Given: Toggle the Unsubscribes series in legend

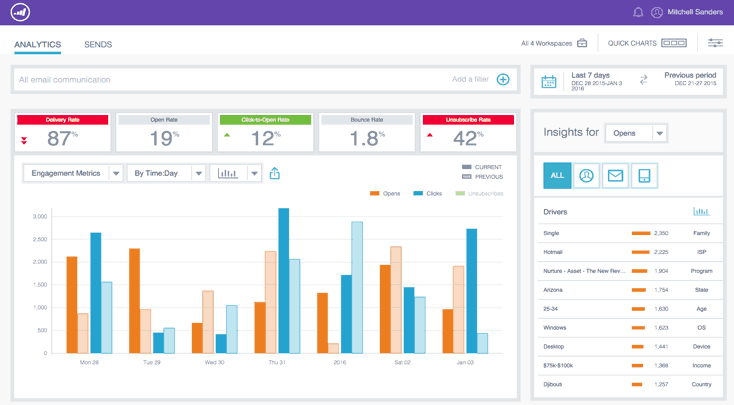Looking at the screenshot, I should click(x=480, y=194).
